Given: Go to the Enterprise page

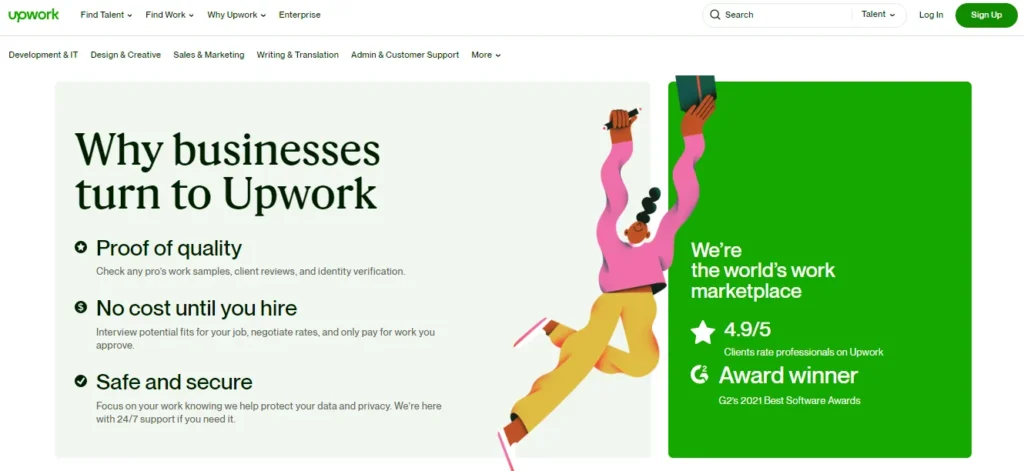Looking at the screenshot, I should tap(300, 15).
